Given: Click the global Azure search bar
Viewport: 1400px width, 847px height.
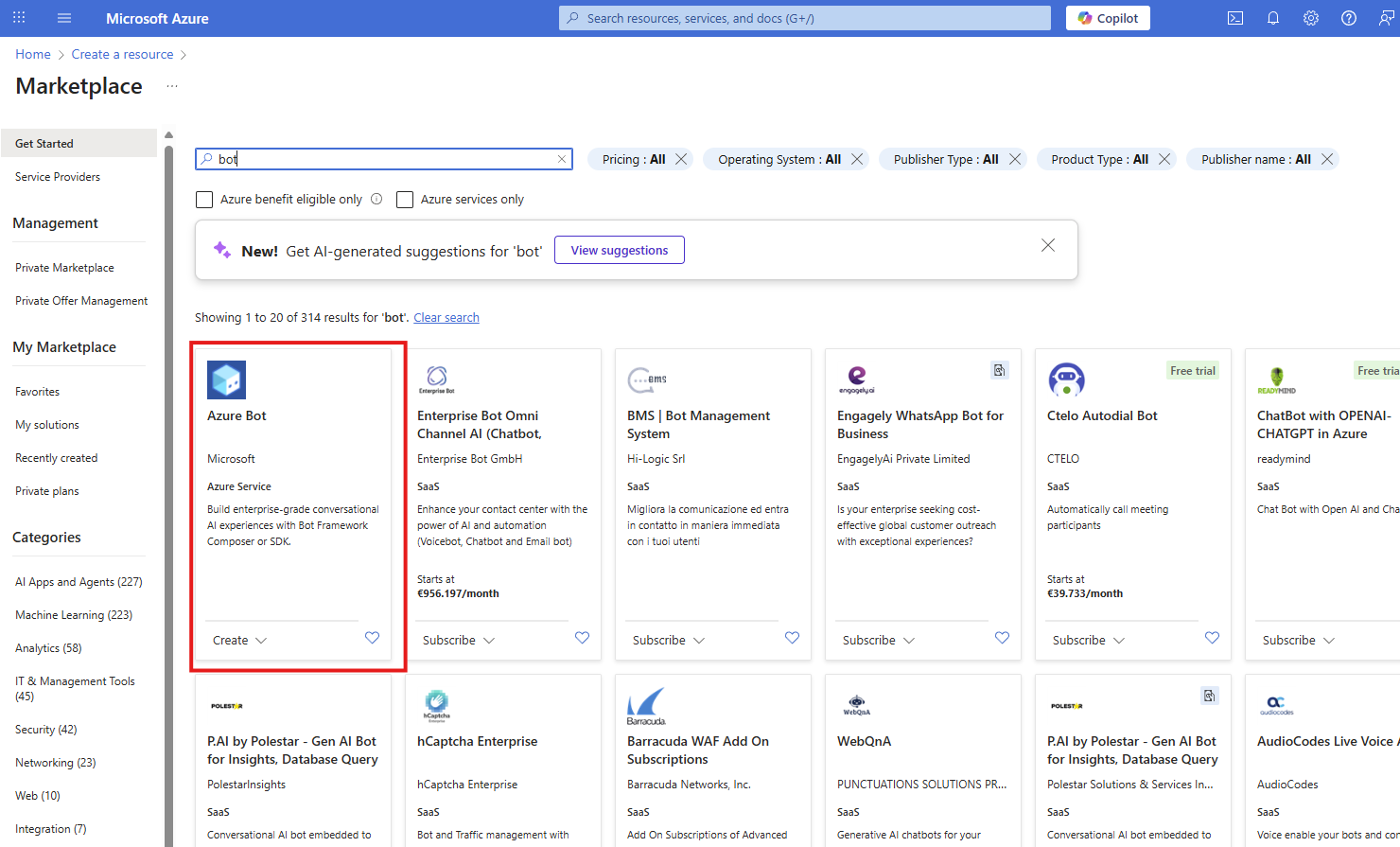Looking at the screenshot, I should (805, 18).
